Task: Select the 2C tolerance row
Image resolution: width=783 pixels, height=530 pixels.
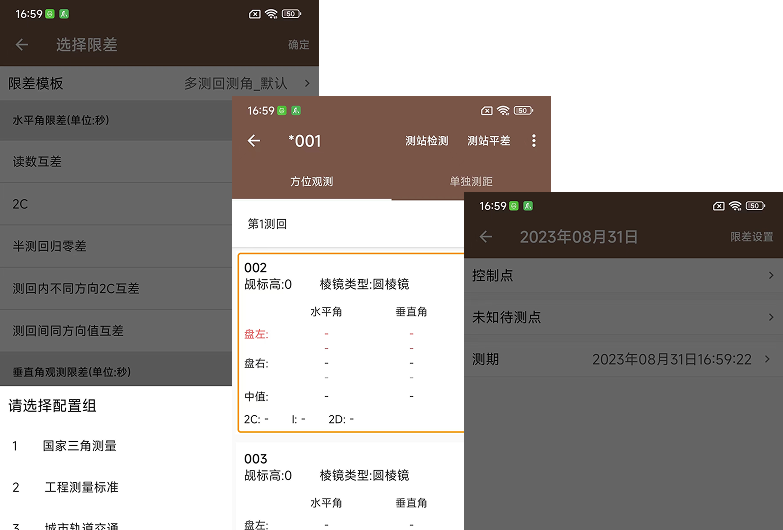Action: click(x=116, y=204)
